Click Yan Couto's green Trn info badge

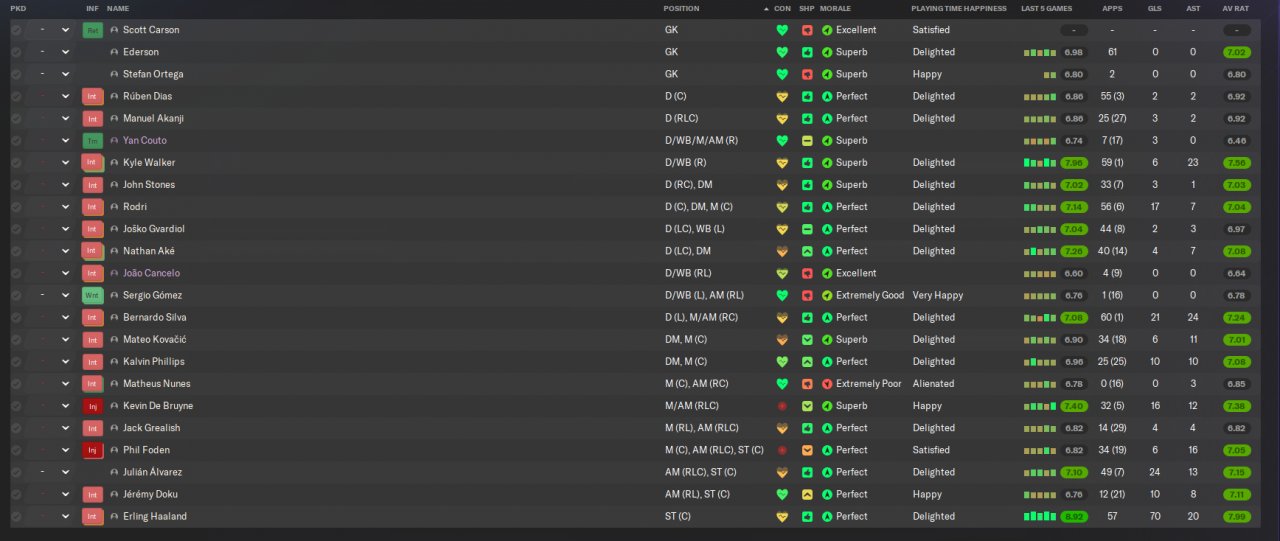coord(93,141)
